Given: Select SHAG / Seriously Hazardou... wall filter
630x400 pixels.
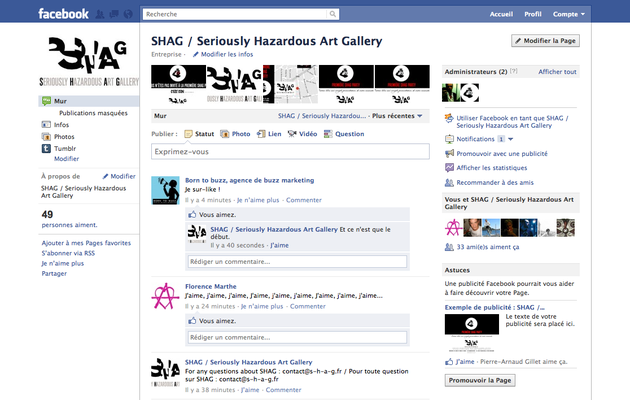Looking at the screenshot, I should pyautogui.click(x=322, y=116).
